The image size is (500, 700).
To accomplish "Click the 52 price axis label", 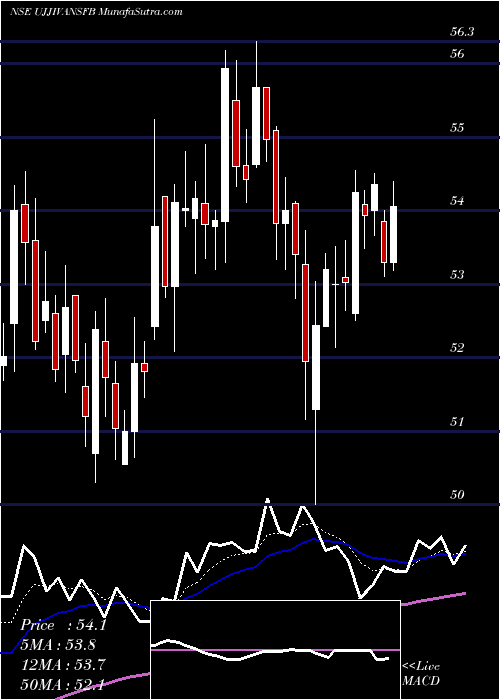I will pos(457,347).
